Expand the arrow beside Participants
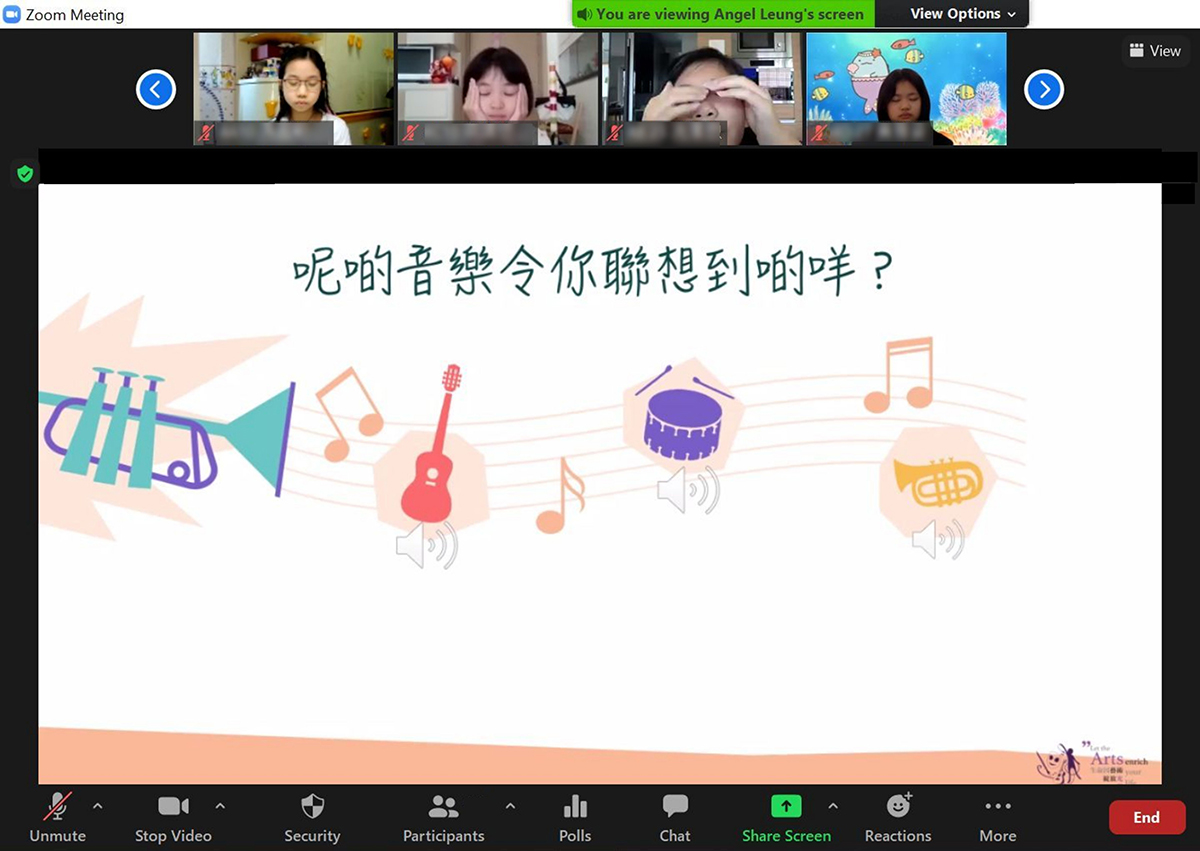The image size is (1200, 851). click(x=510, y=806)
